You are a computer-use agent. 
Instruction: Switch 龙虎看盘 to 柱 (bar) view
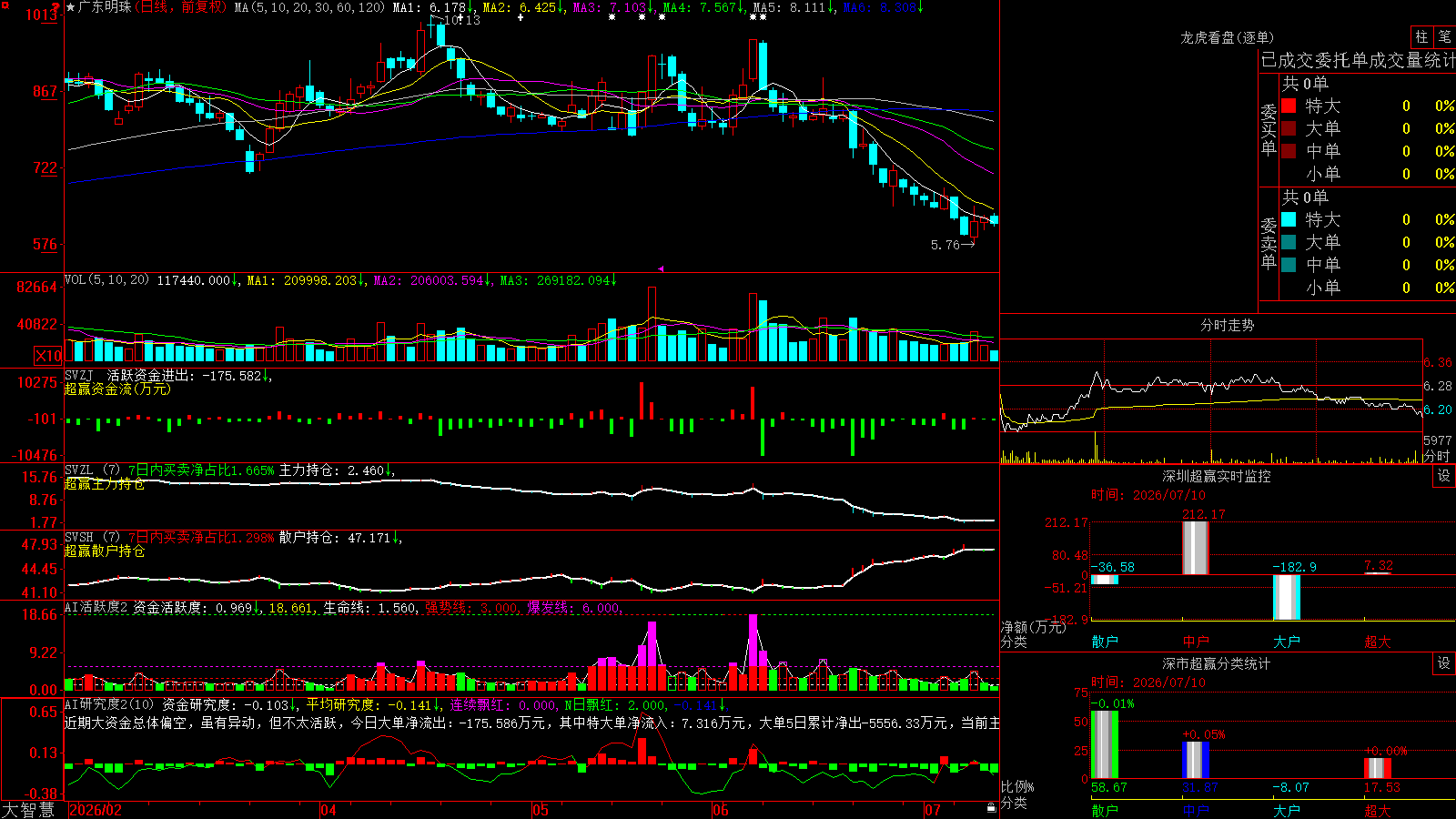tap(1421, 36)
